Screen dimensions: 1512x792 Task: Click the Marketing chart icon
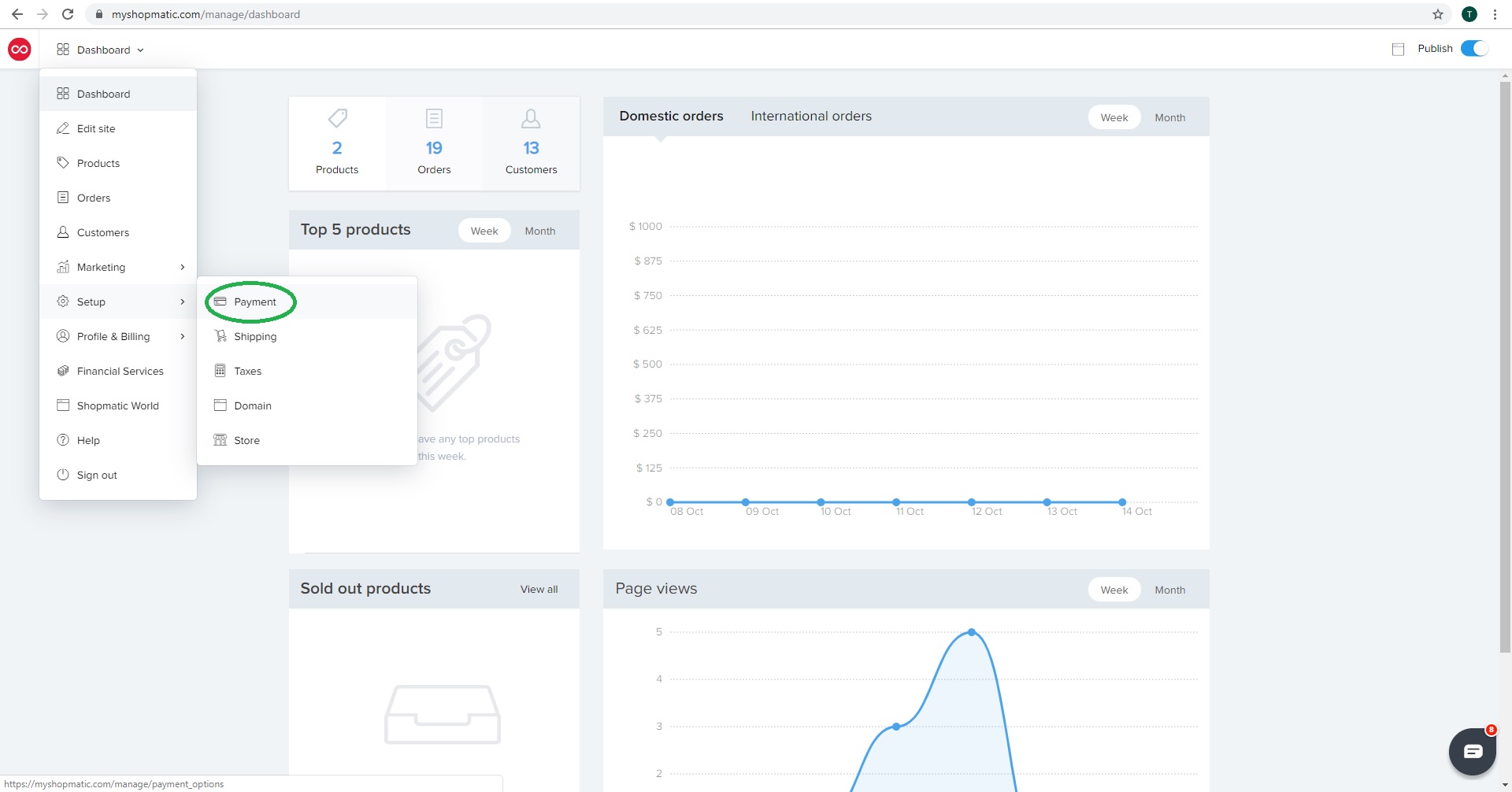(63, 267)
